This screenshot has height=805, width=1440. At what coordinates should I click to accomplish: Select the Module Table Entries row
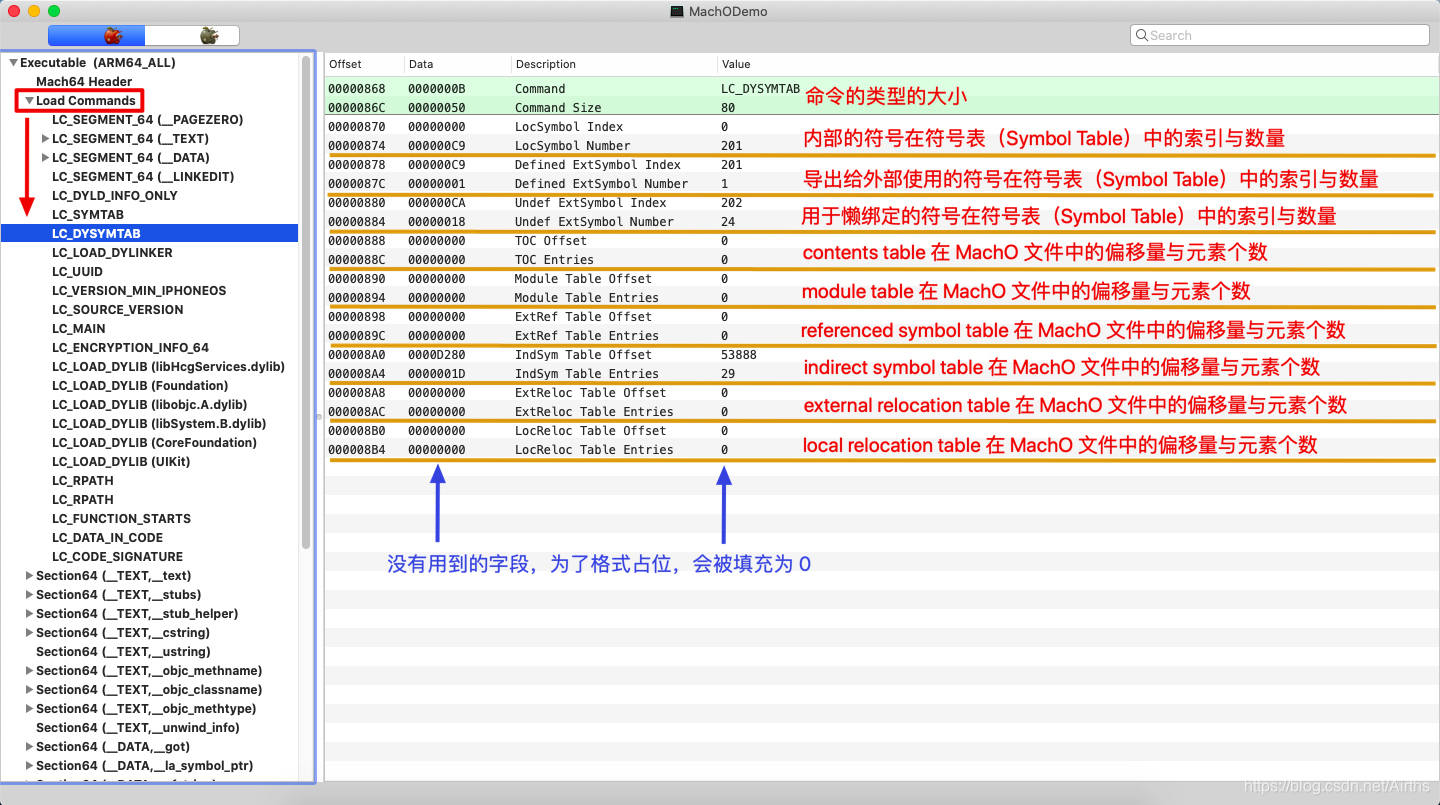(x=882, y=298)
